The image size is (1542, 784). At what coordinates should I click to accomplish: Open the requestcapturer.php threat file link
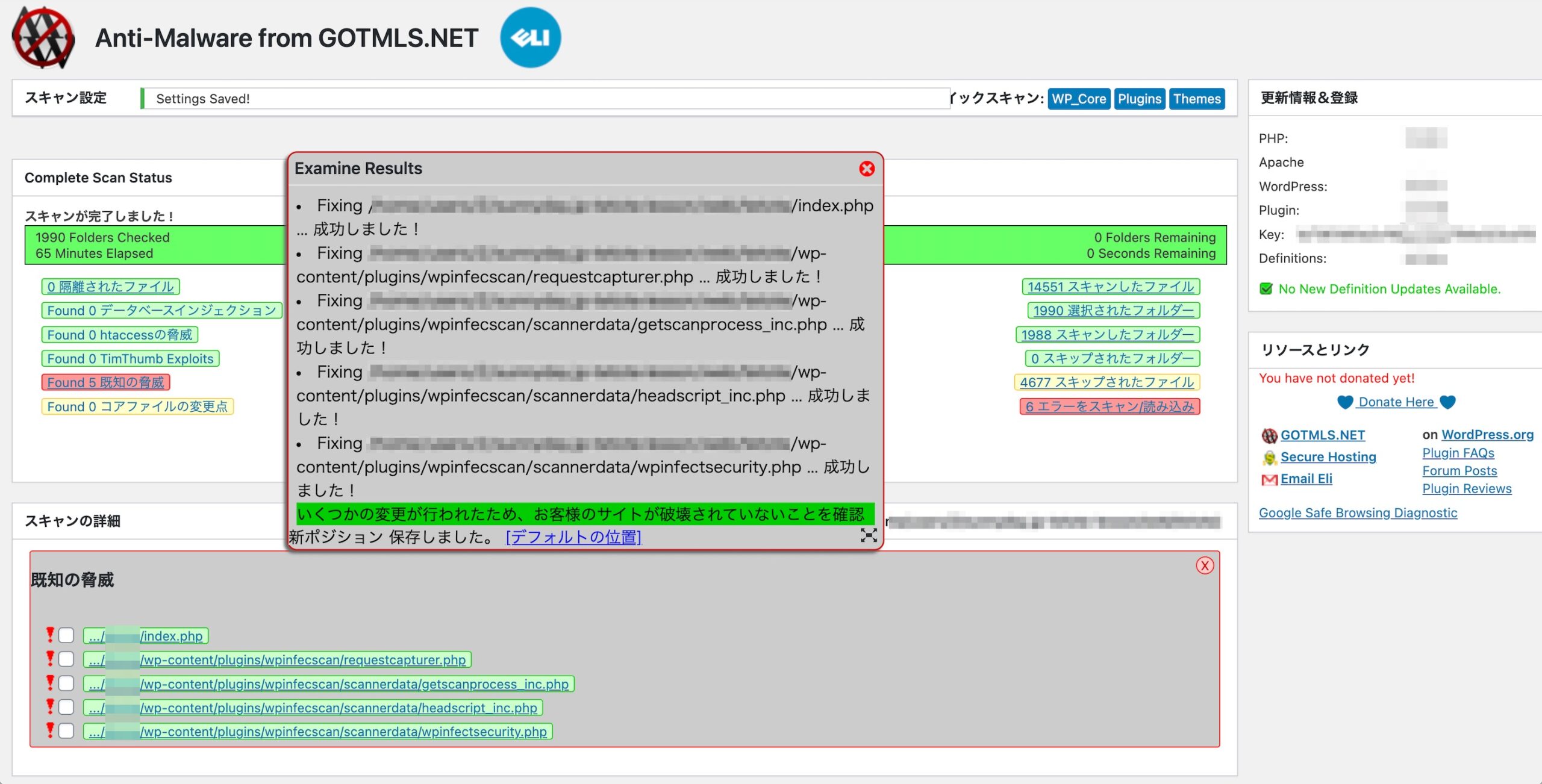coord(277,660)
